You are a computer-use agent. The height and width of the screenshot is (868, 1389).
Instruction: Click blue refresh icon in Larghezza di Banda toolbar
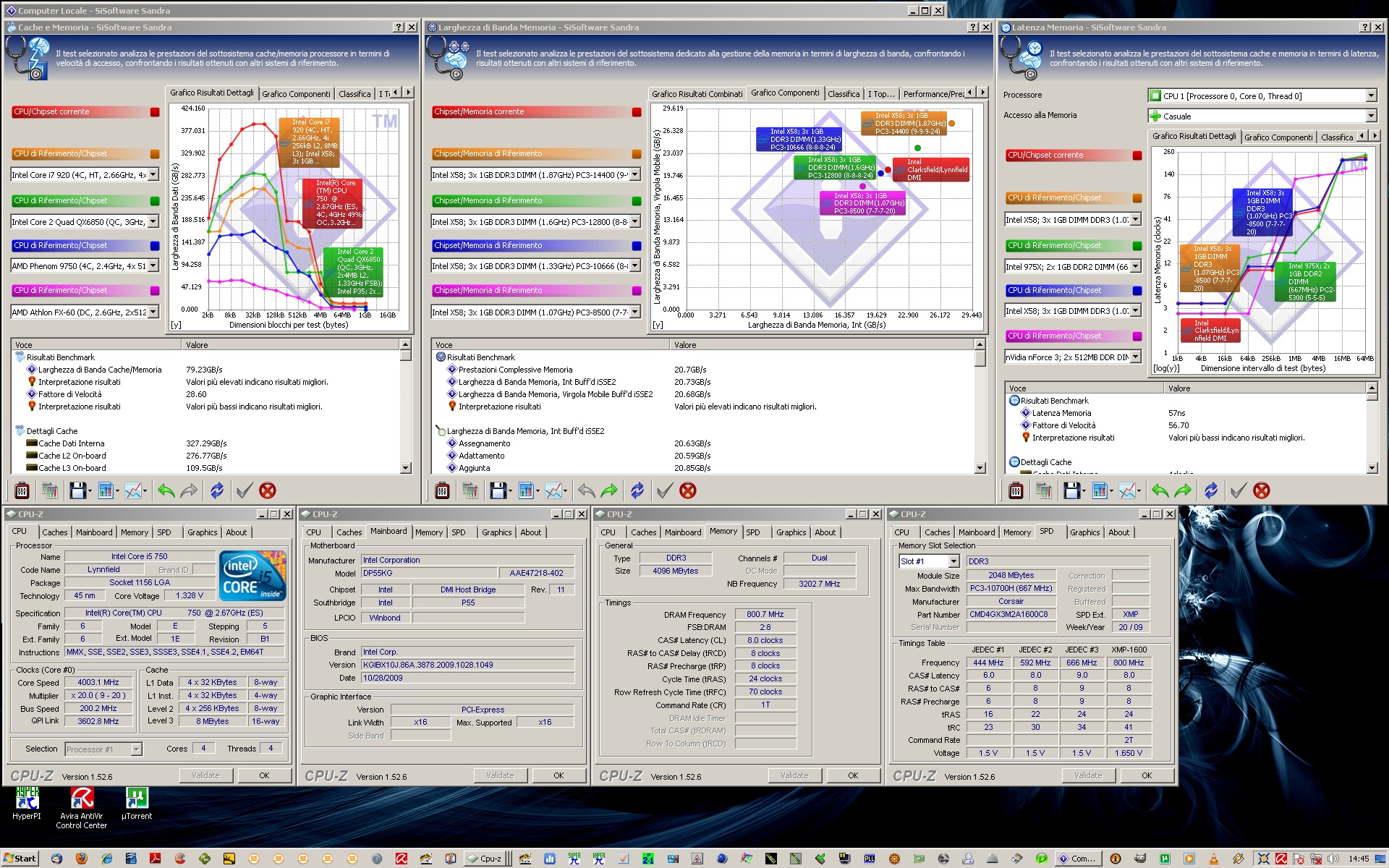[x=637, y=491]
